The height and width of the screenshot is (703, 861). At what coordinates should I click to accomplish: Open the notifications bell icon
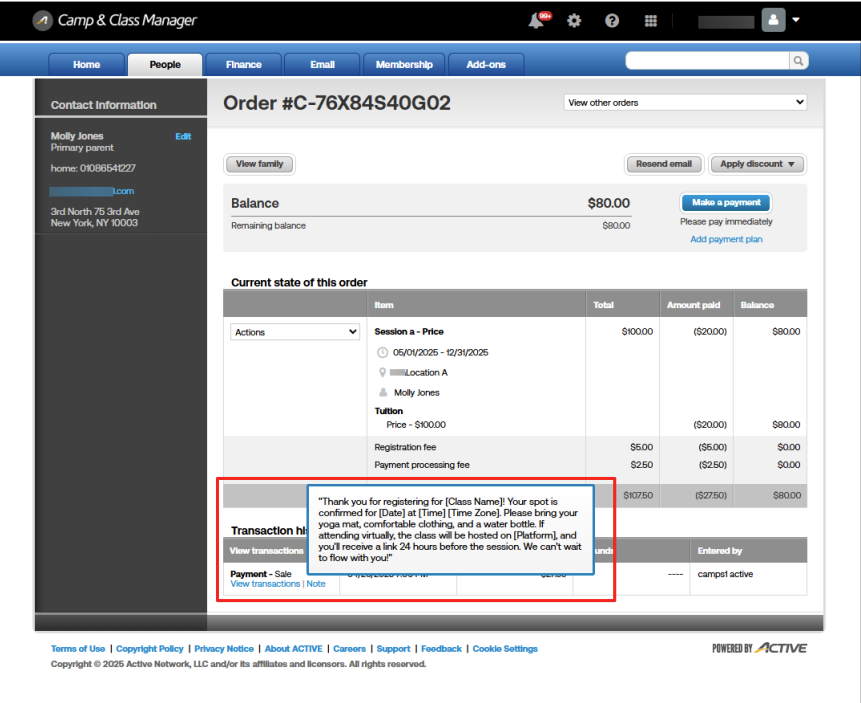pos(537,21)
